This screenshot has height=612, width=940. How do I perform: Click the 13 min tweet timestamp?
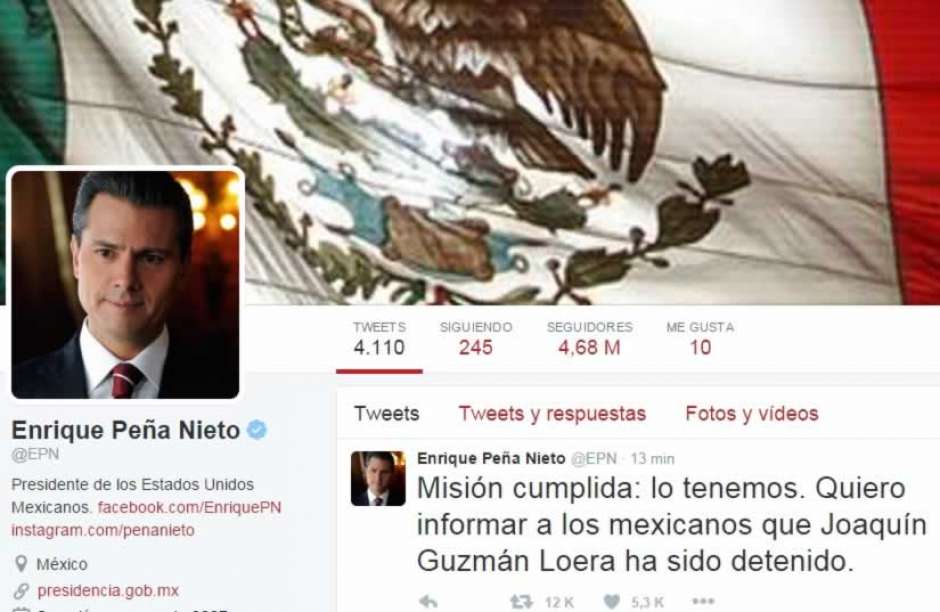(652, 459)
